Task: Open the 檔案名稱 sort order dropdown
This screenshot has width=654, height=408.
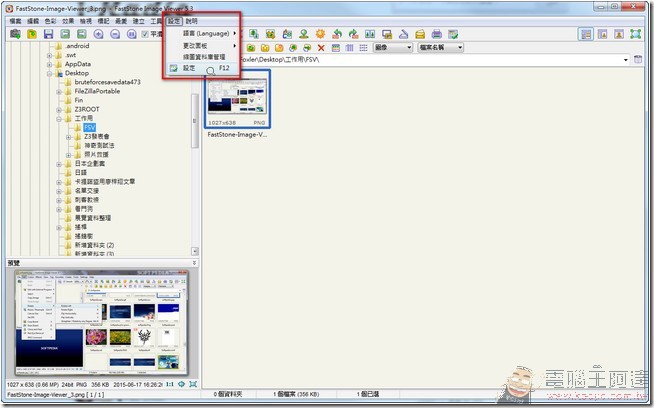Action: point(440,48)
